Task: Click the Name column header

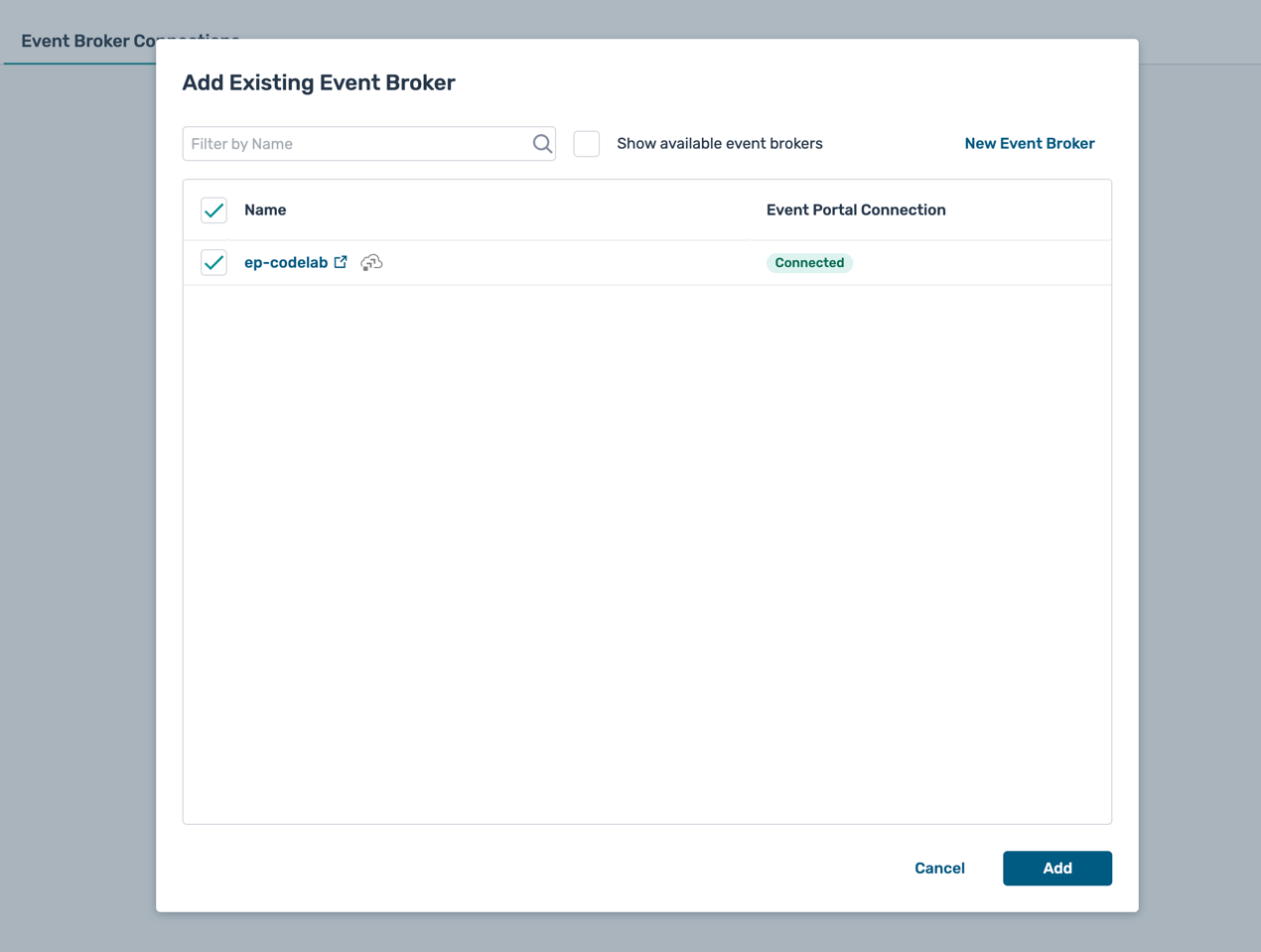Action: click(265, 210)
